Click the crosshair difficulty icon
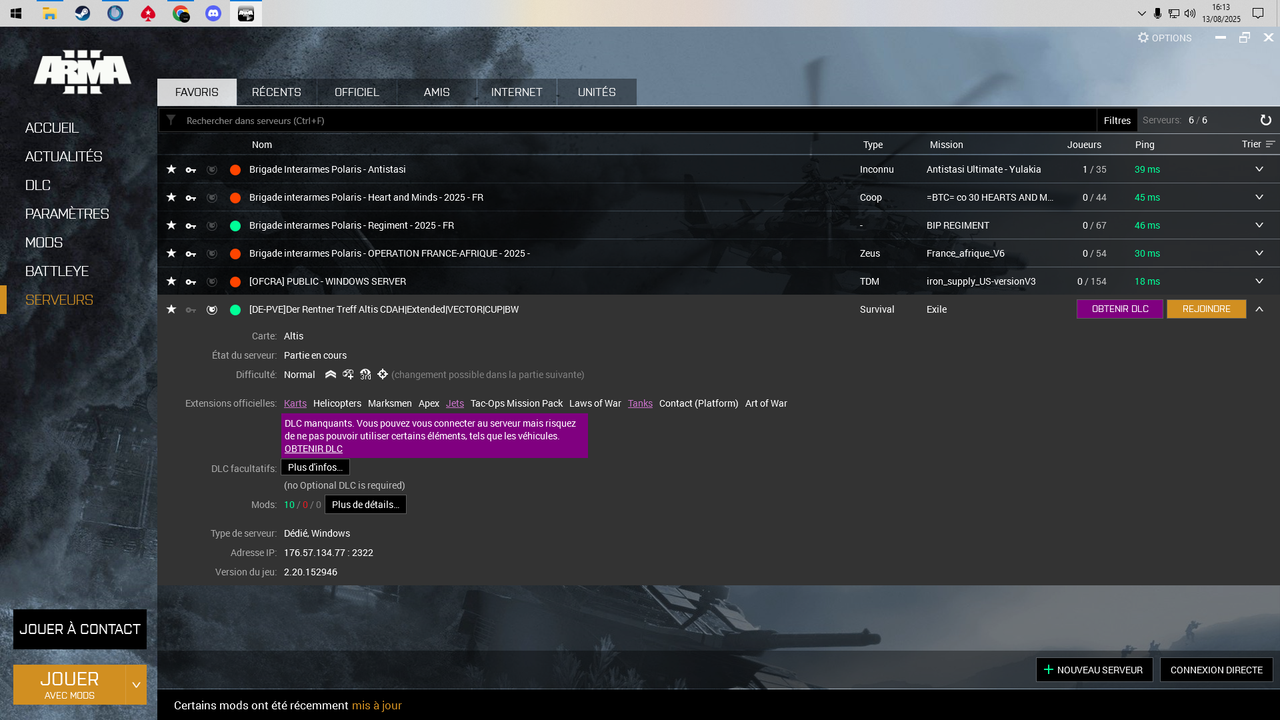This screenshot has width=1280, height=720. 383,374
